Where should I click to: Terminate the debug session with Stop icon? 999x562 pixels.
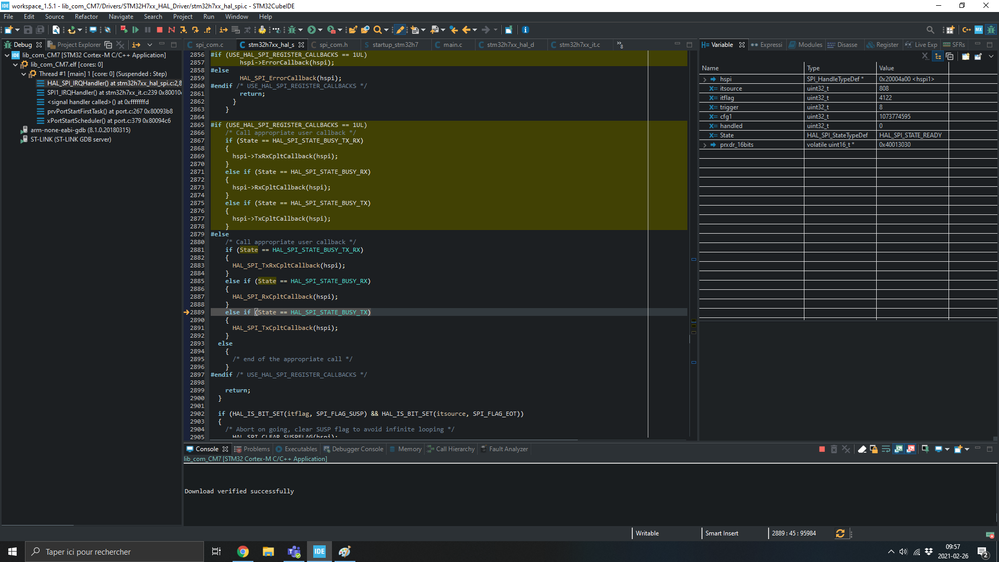[x=159, y=30]
